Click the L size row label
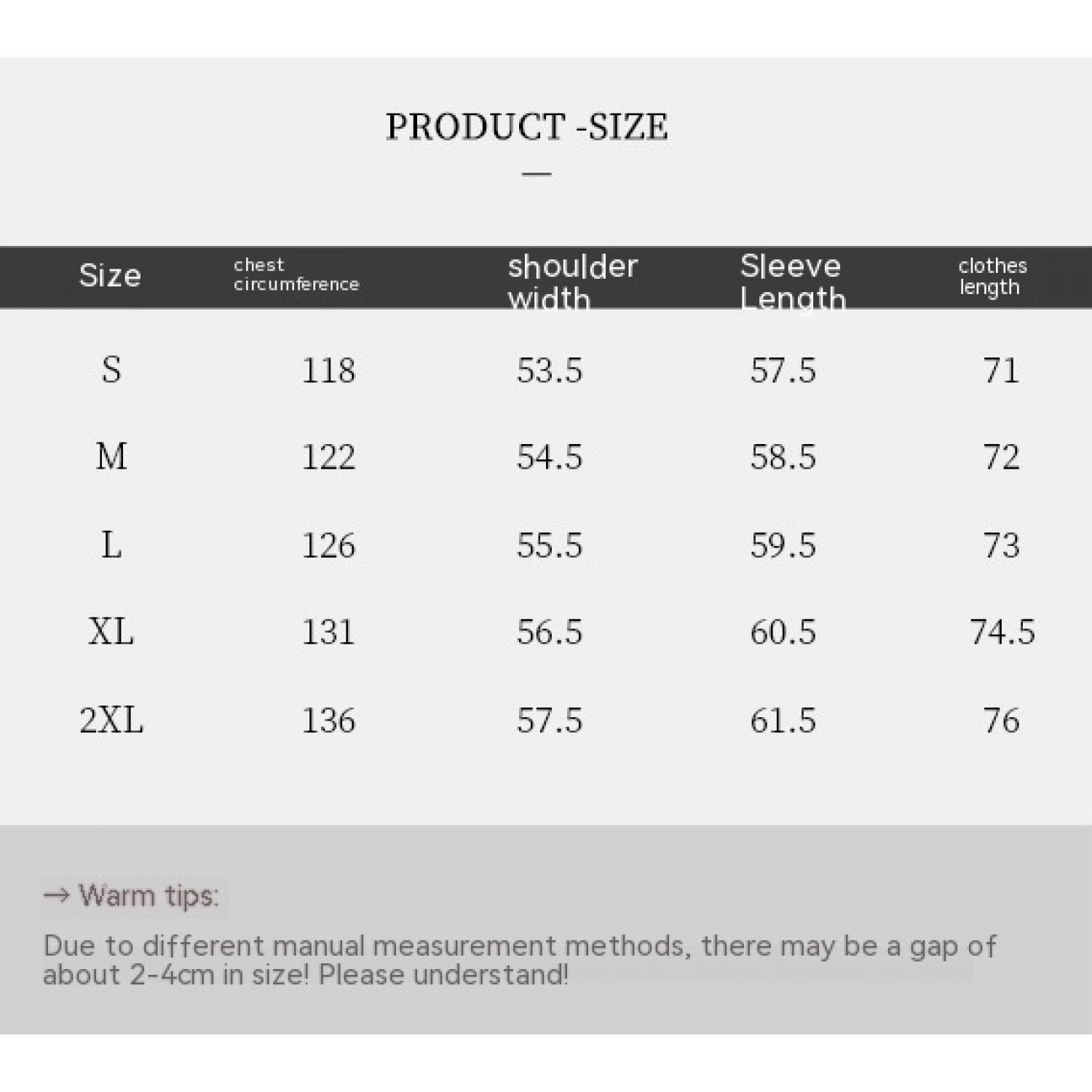 click(111, 545)
